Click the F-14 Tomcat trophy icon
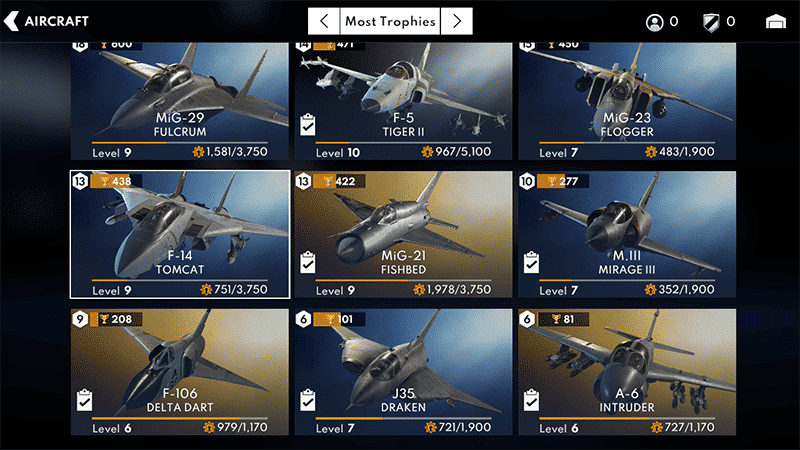800x450 pixels. [x=105, y=181]
